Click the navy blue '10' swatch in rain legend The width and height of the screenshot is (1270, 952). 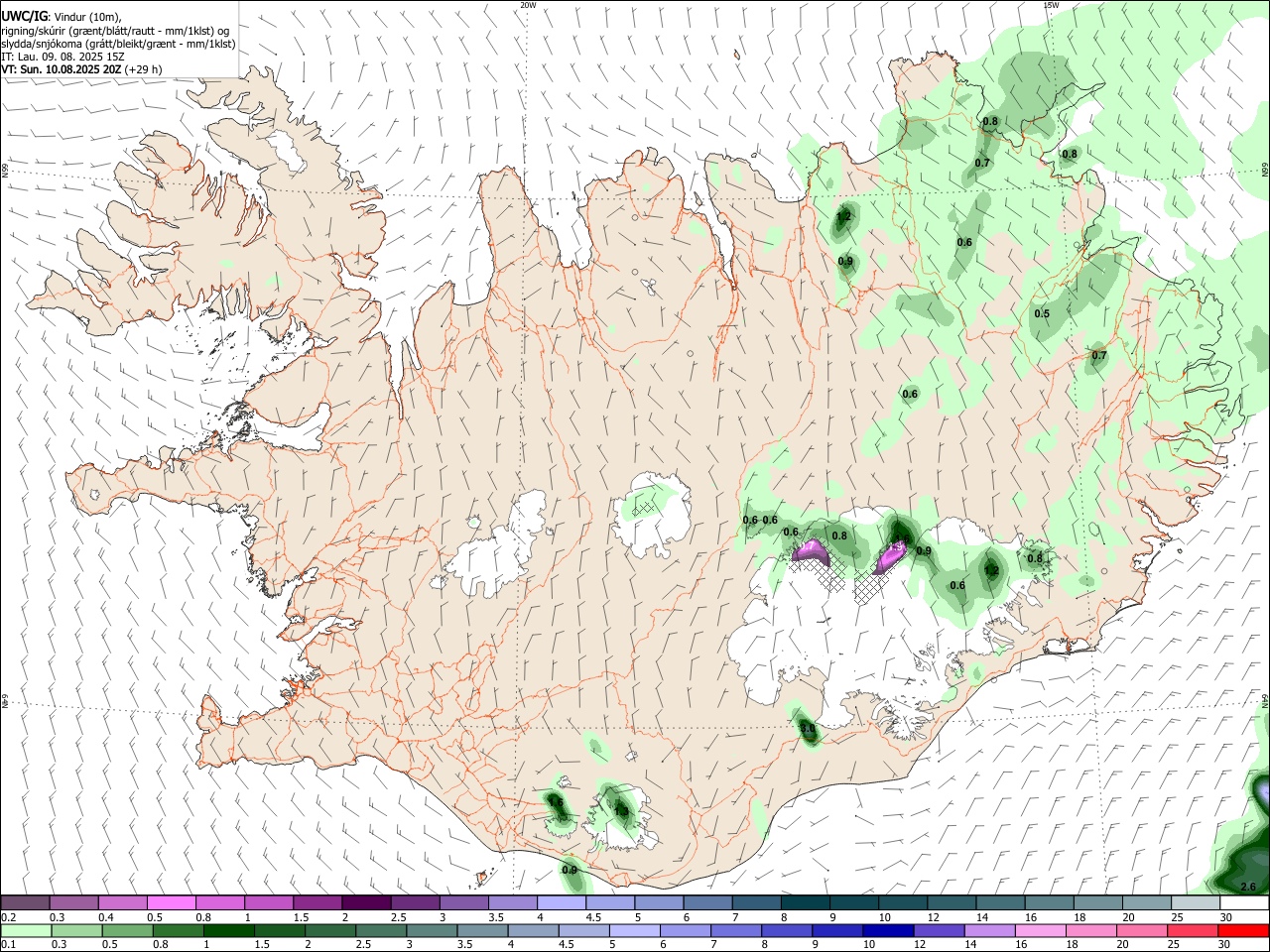(886, 931)
